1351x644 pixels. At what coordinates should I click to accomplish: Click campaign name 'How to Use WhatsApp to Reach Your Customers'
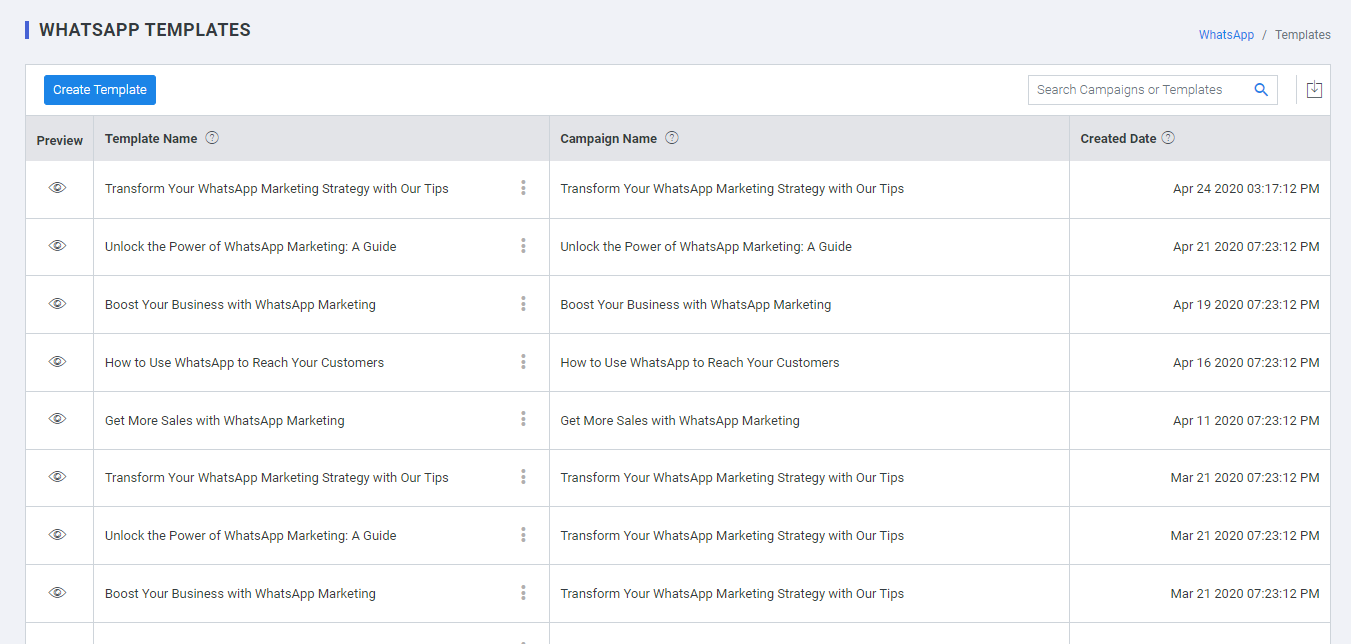tap(700, 363)
